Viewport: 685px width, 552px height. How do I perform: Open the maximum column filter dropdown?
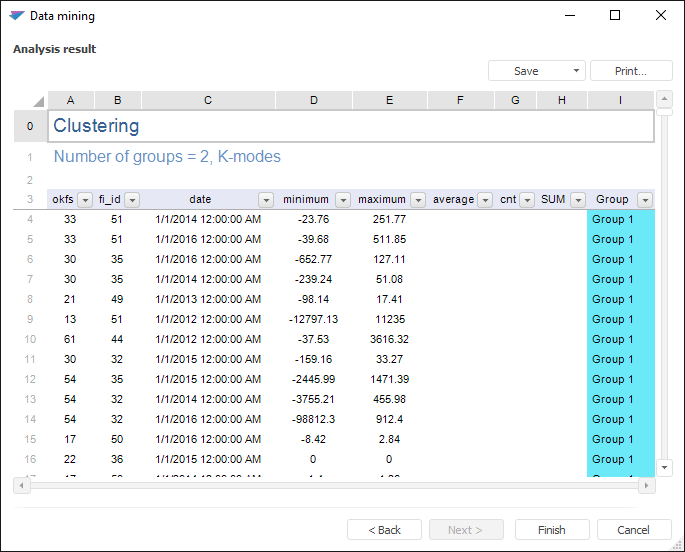click(418, 200)
